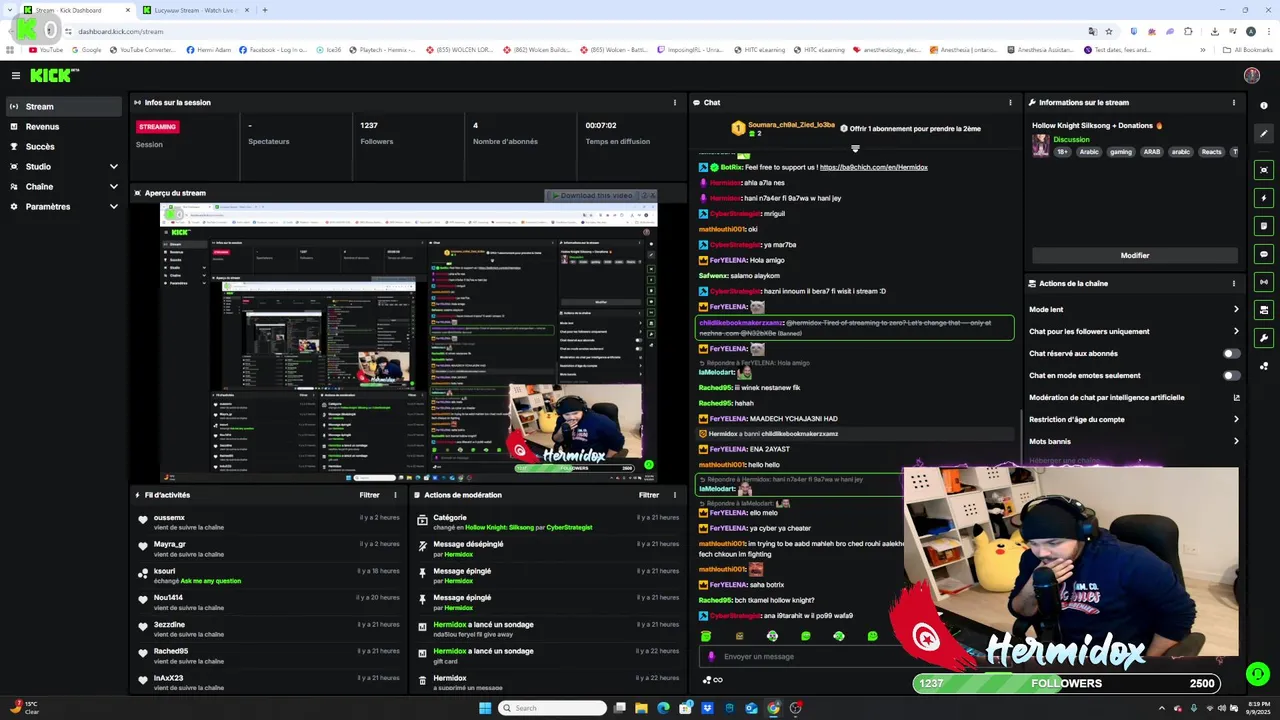Screen dimensions: 1280x720
Task: Click the focus frame icon in right rail
Action: [1264, 170]
